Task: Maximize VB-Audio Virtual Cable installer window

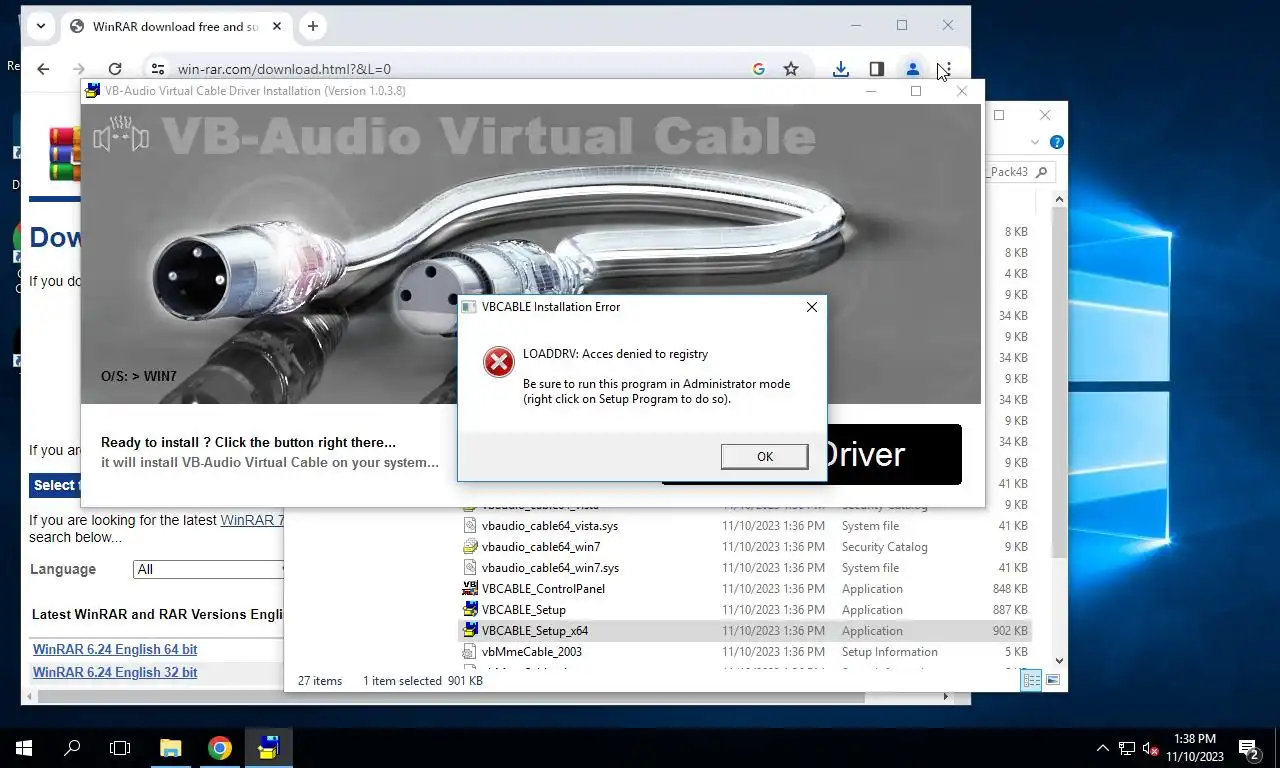Action: (x=915, y=91)
